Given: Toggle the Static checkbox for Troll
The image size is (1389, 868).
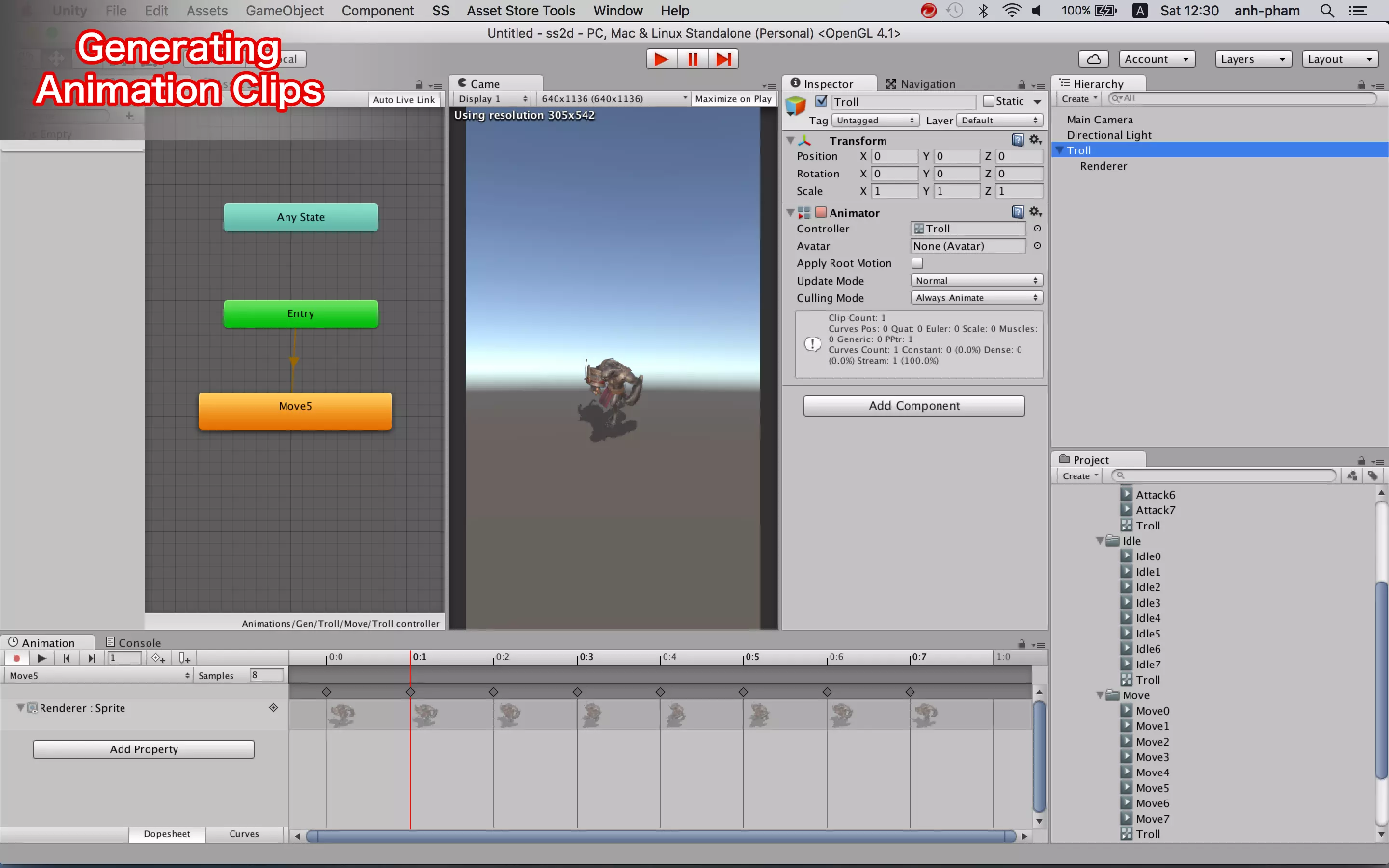Looking at the screenshot, I should pos(988,101).
